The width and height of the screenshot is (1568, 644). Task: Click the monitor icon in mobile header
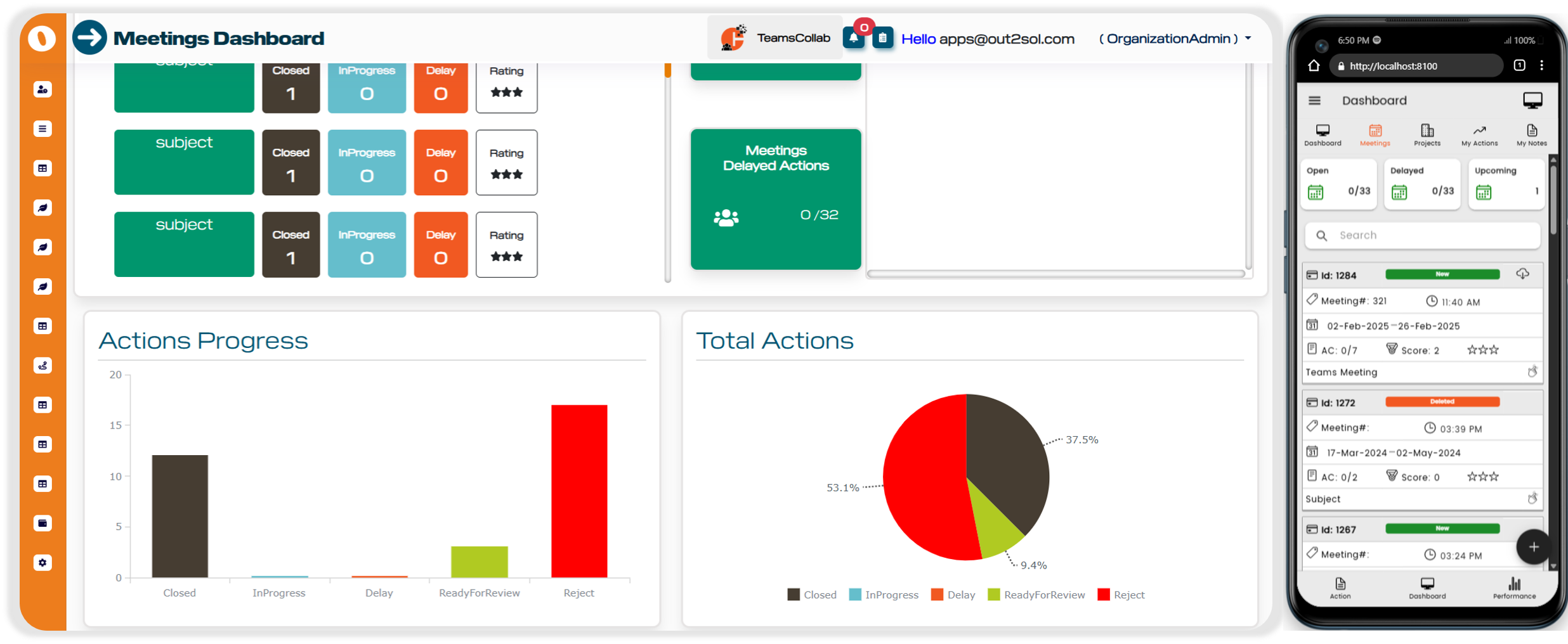coord(1532,101)
